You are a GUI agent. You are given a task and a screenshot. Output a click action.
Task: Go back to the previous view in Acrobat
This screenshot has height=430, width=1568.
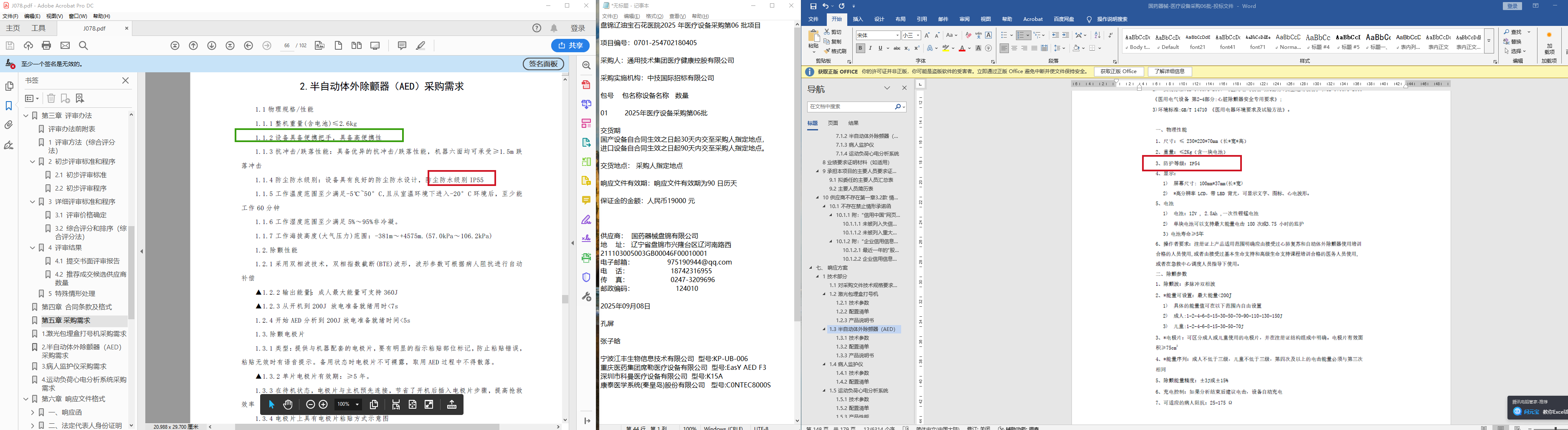(248, 46)
